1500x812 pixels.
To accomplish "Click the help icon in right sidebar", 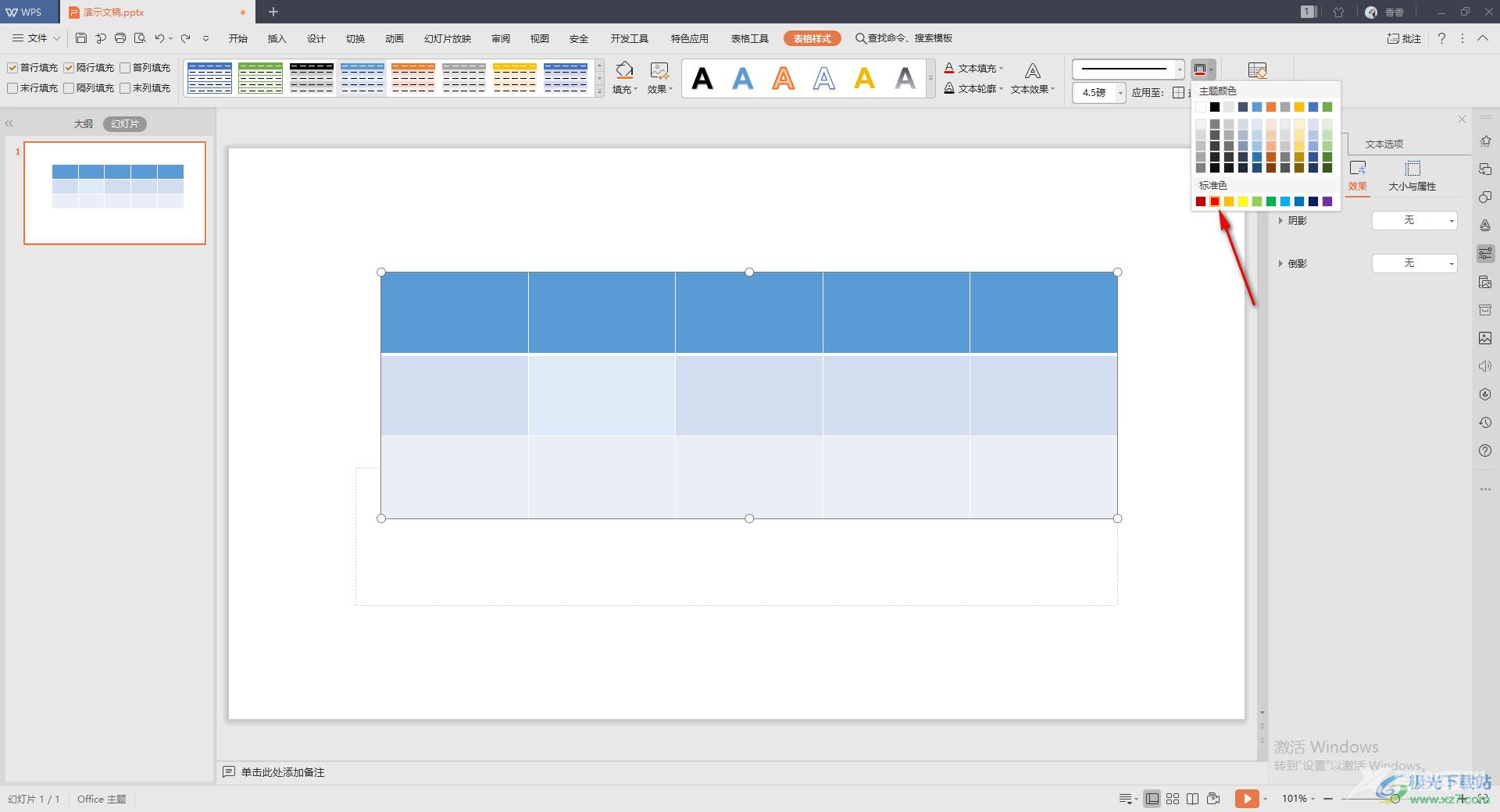I will [x=1485, y=451].
